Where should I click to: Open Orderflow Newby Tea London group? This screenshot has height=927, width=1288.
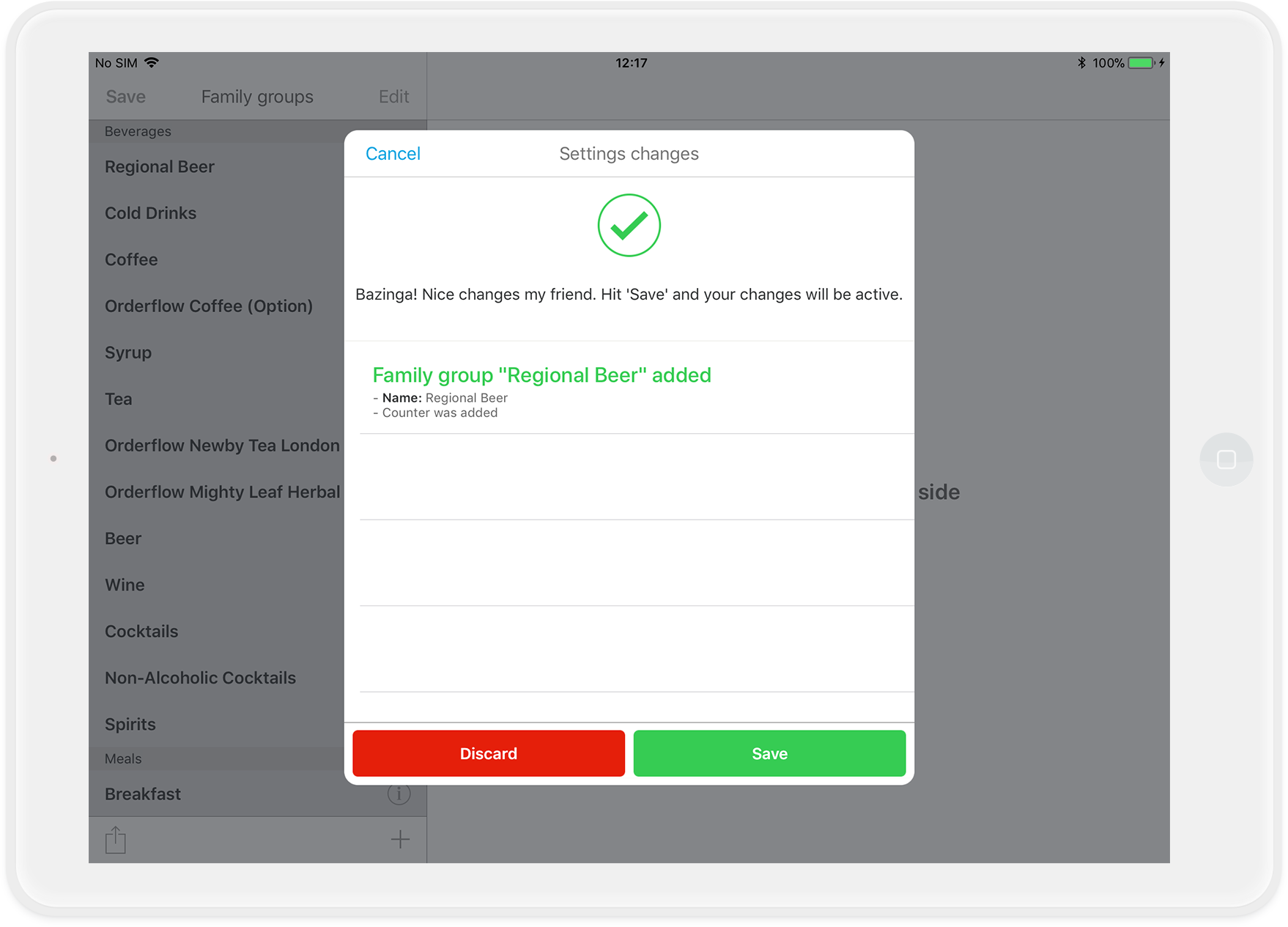click(x=217, y=446)
